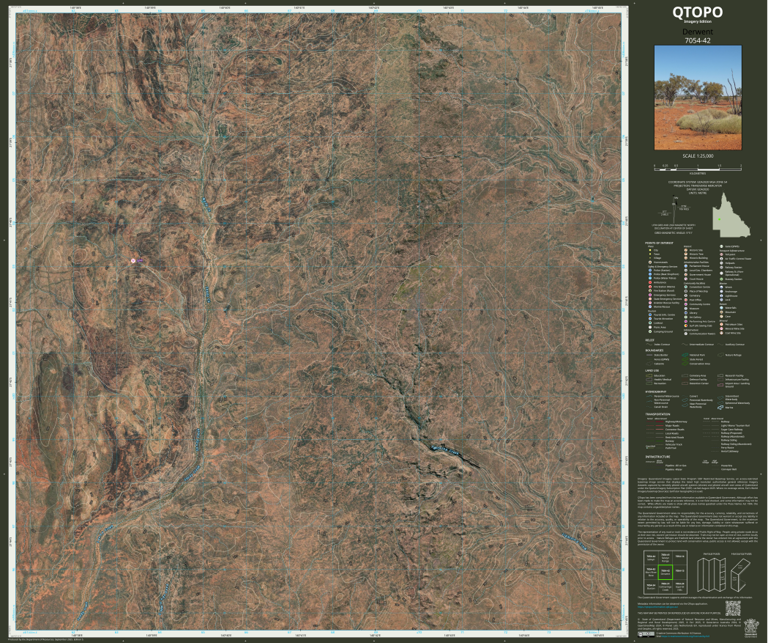Click the Museum legend icon
This screenshot has width=768, height=643.
[x=686, y=309]
